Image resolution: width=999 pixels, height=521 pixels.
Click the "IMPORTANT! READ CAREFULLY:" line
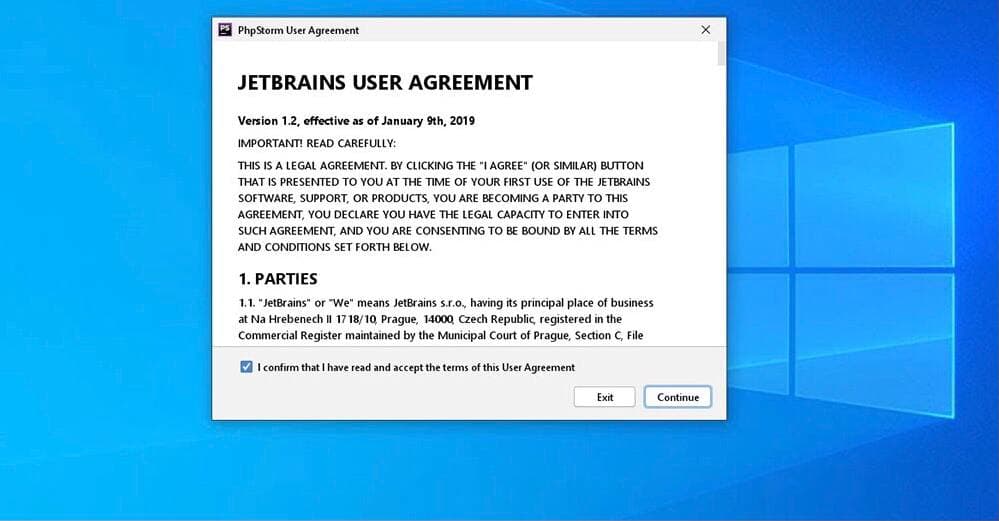point(317,143)
